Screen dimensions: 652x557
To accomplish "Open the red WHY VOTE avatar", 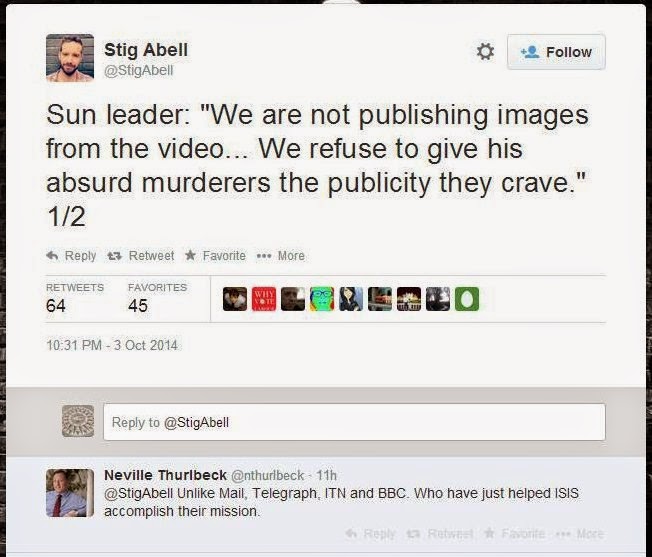I will pyautogui.click(x=264, y=299).
